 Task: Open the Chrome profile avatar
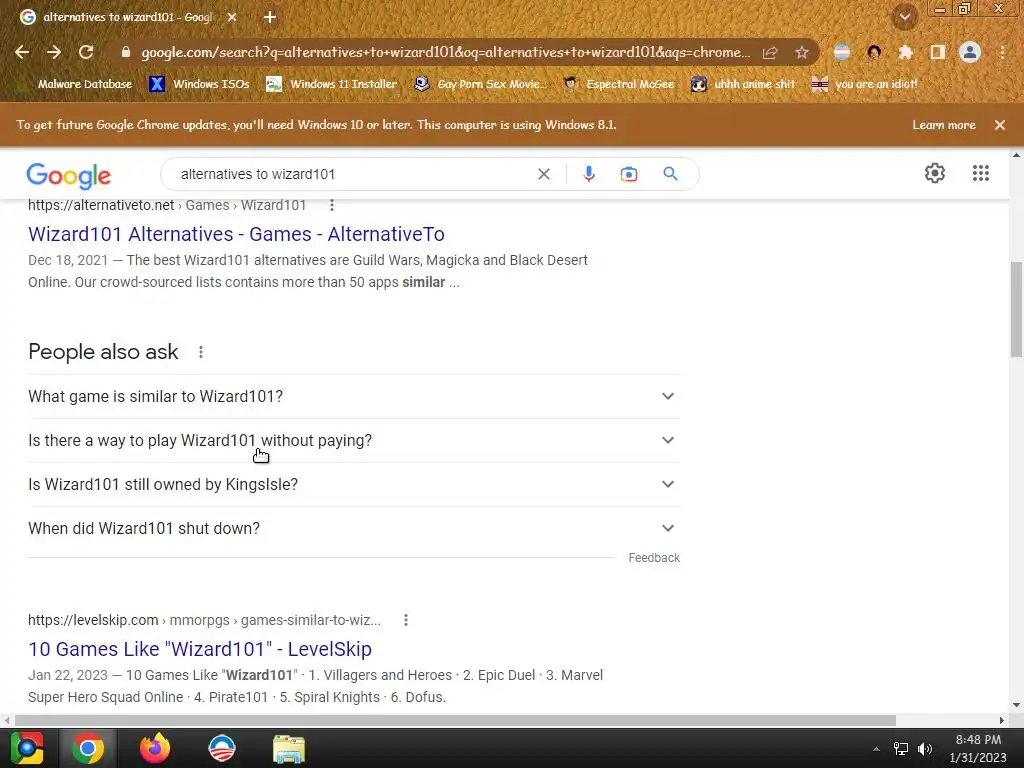pos(970,52)
